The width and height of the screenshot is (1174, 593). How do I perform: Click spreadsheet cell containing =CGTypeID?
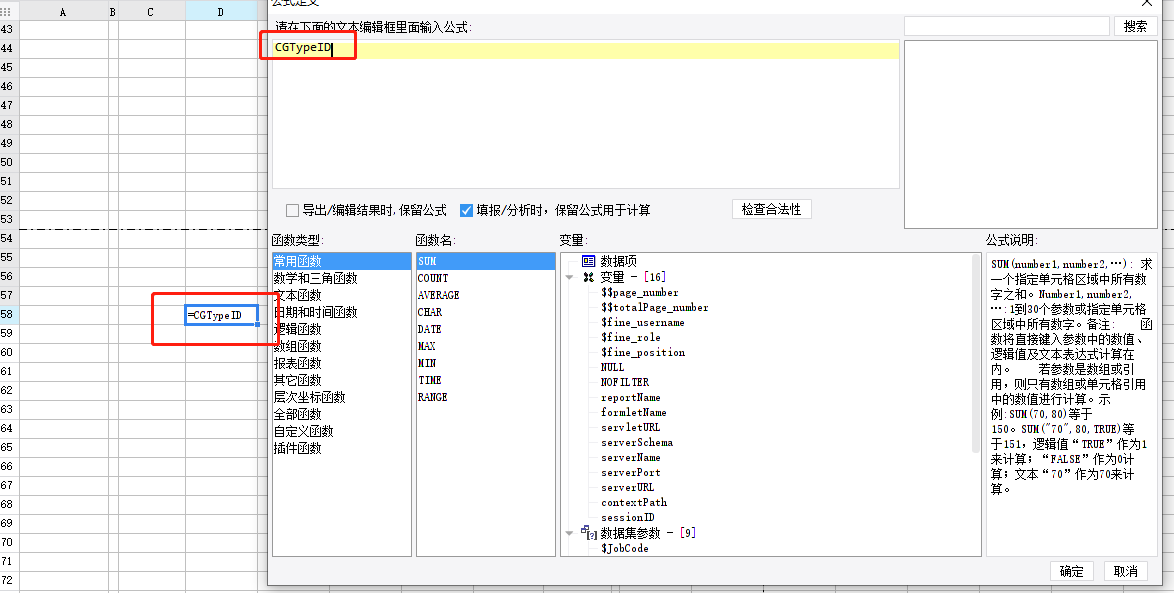pos(222,314)
